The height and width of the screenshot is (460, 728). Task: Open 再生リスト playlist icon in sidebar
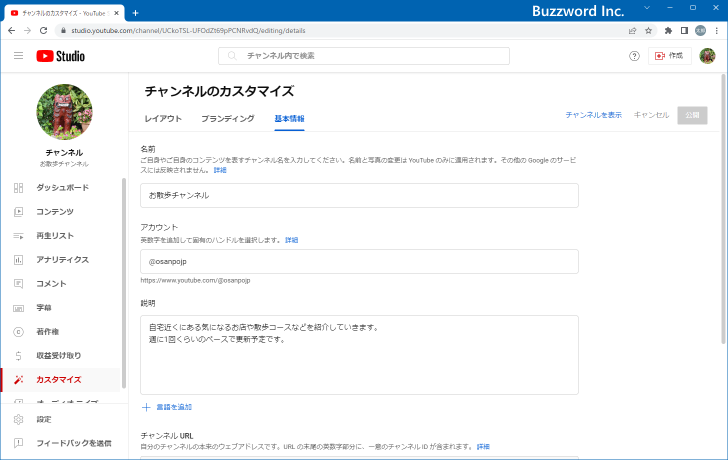pos(19,236)
